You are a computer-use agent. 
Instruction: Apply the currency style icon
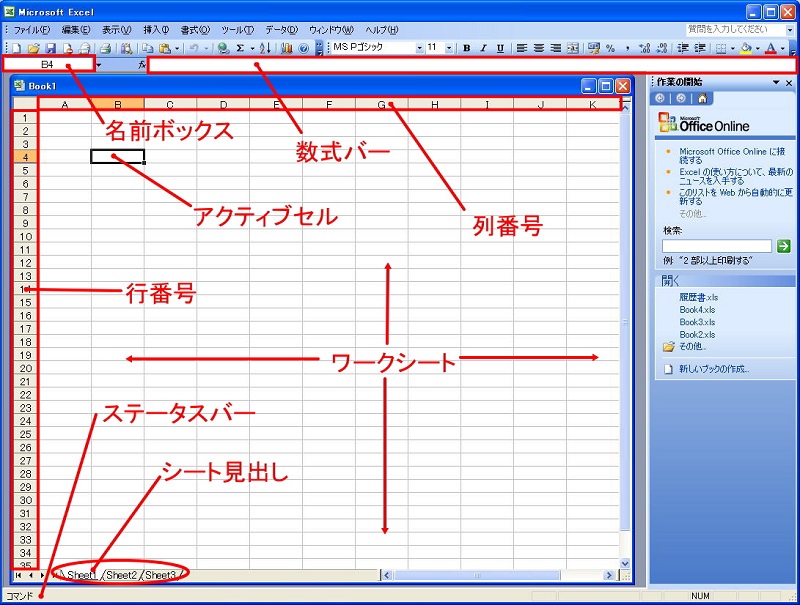593,48
